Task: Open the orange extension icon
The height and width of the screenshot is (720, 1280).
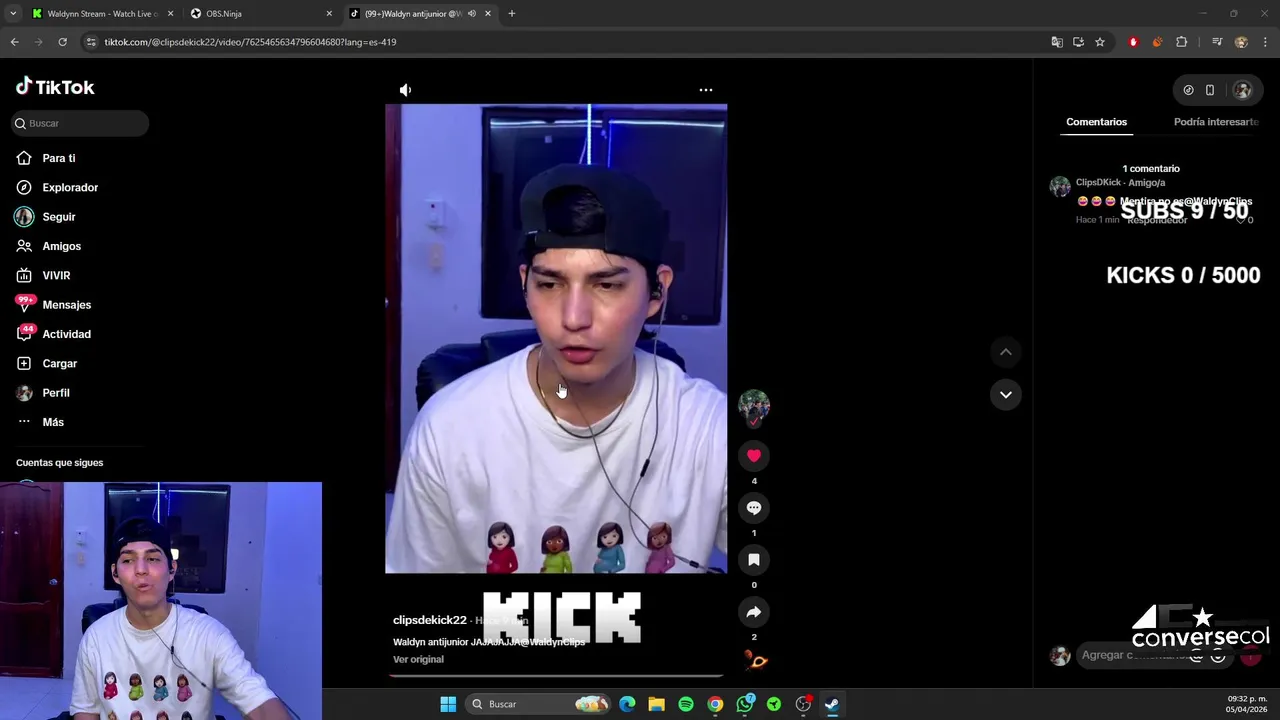Action: (1157, 42)
